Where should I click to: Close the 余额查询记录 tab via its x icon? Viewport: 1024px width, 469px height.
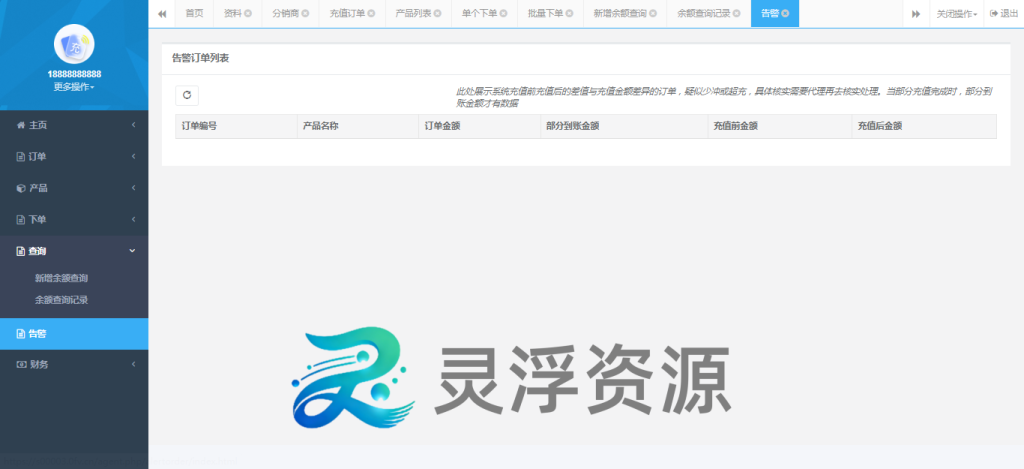(737, 14)
